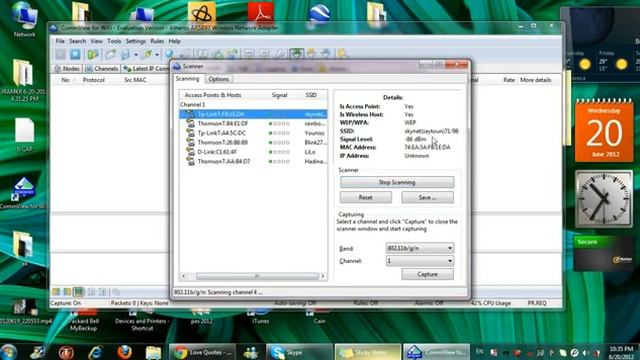Click the blue Stop Capture toolbar icon
Viewport: 640px width, 360px height.
point(75,54)
